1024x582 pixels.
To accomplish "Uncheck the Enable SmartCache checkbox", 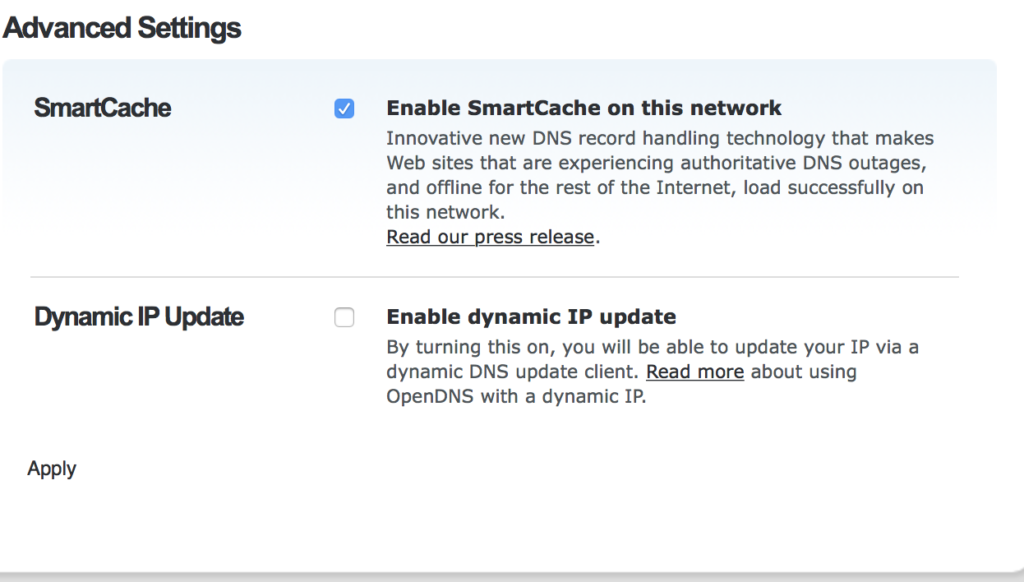I will (x=344, y=109).
